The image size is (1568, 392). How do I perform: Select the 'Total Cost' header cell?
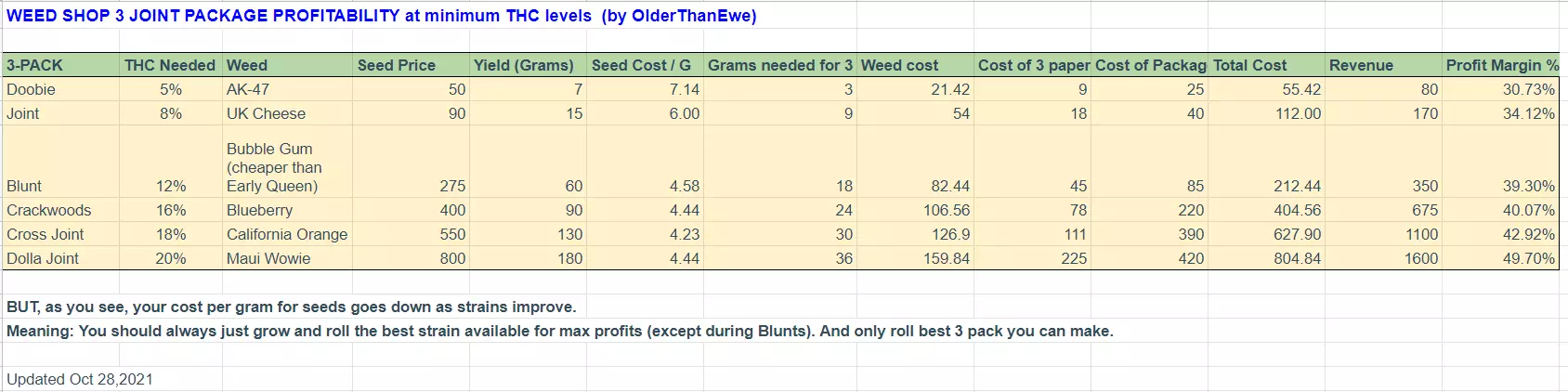coord(1267,65)
